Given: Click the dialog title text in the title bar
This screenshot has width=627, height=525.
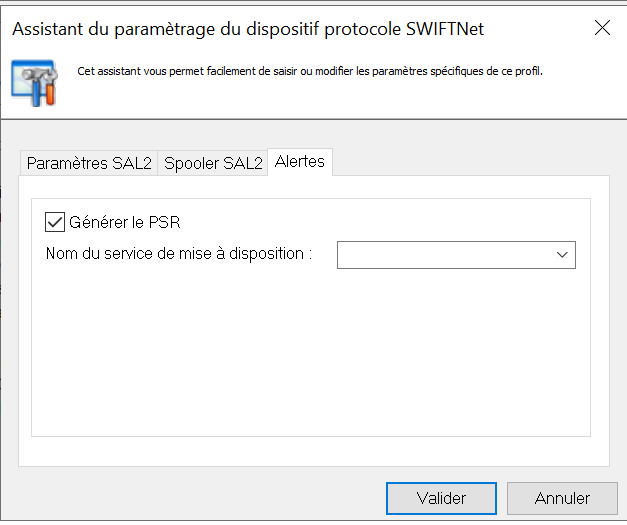Looking at the screenshot, I should (x=248, y=29).
